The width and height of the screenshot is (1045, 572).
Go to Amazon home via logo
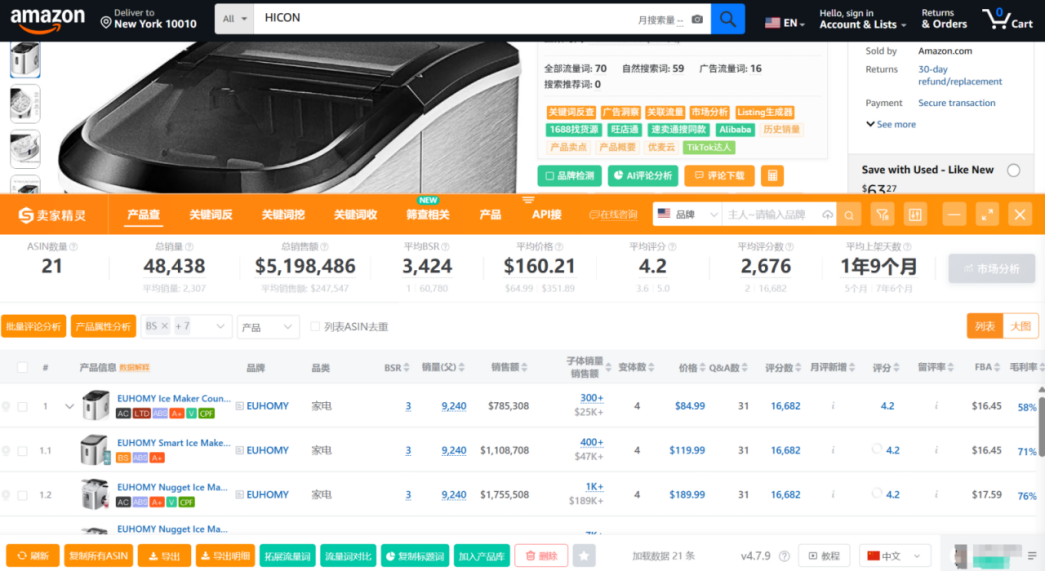pyautogui.click(x=47, y=19)
